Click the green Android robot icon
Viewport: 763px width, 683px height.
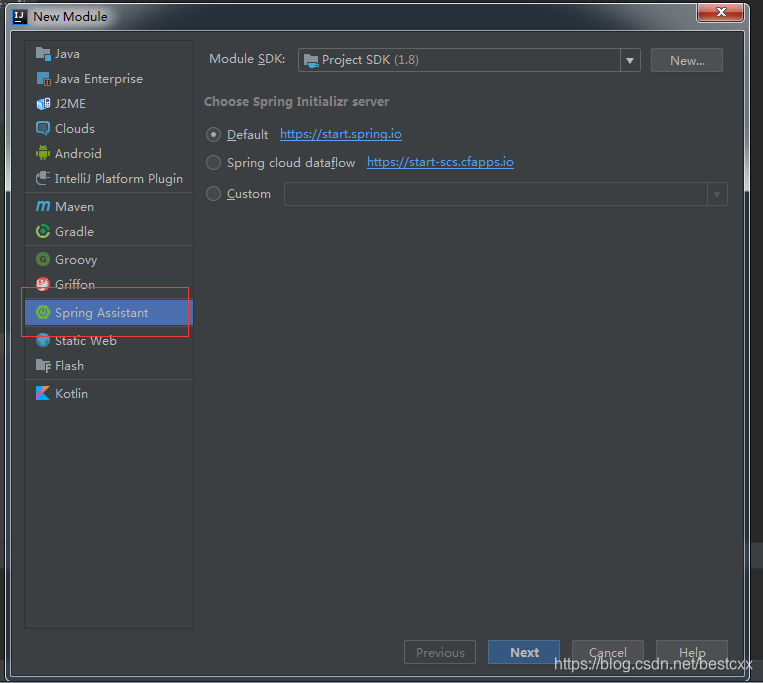click(x=43, y=153)
